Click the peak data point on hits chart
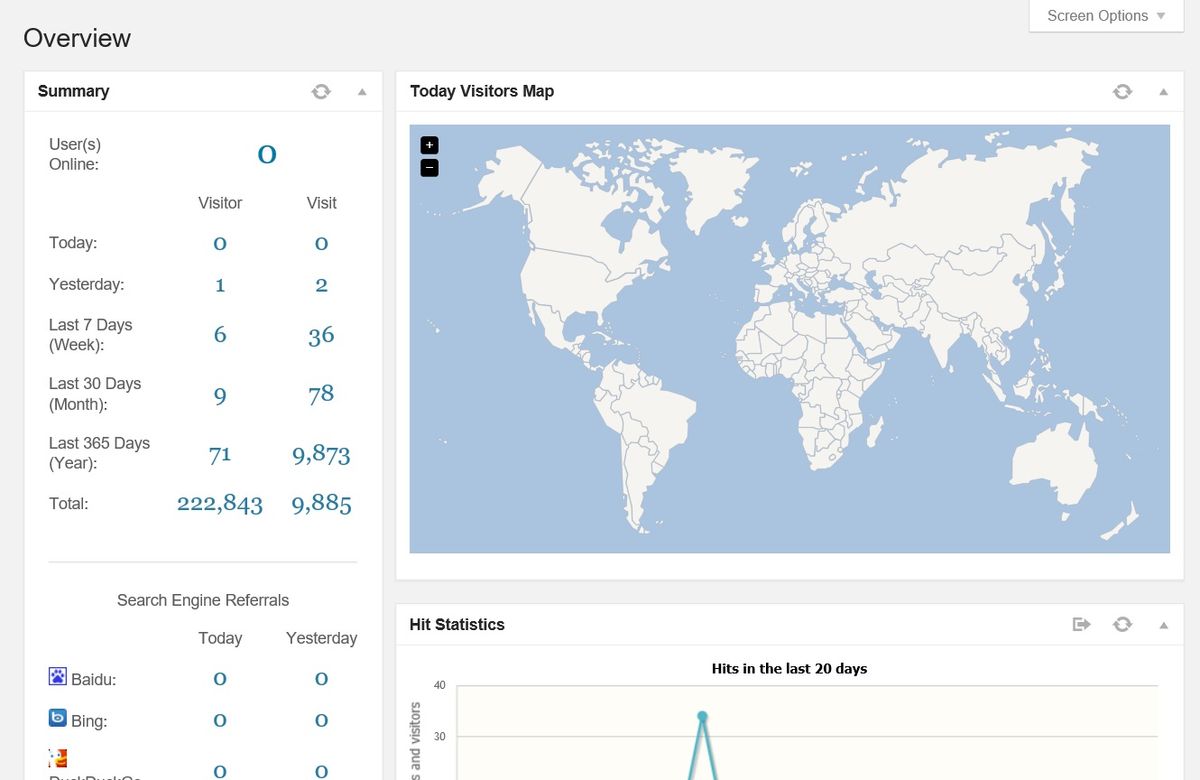The image size is (1200, 780). [x=702, y=716]
